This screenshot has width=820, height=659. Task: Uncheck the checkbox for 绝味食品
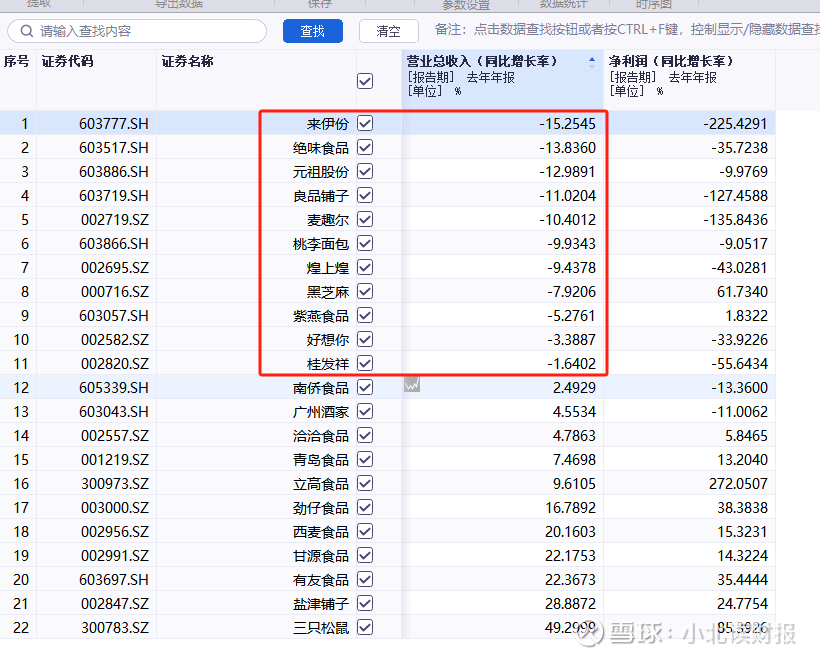(x=365, y=147)
